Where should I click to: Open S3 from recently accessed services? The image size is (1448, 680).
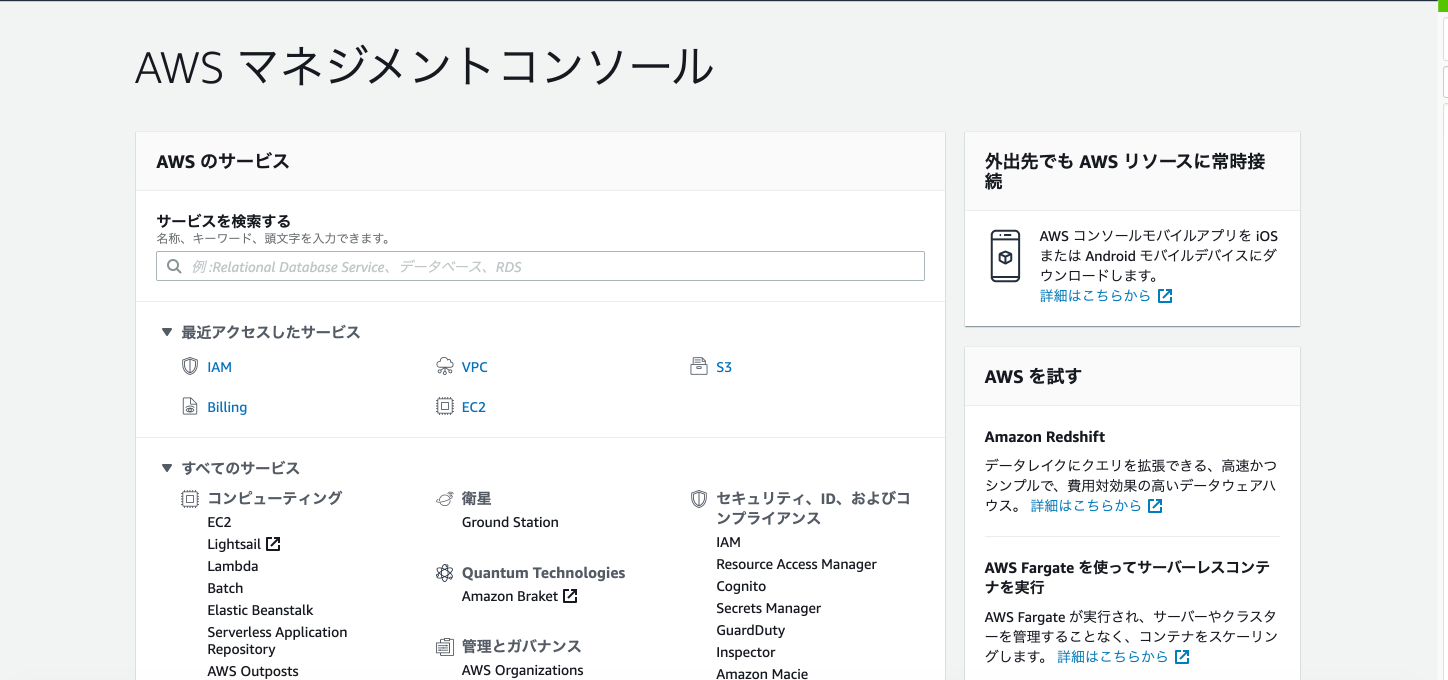point(724,367)
